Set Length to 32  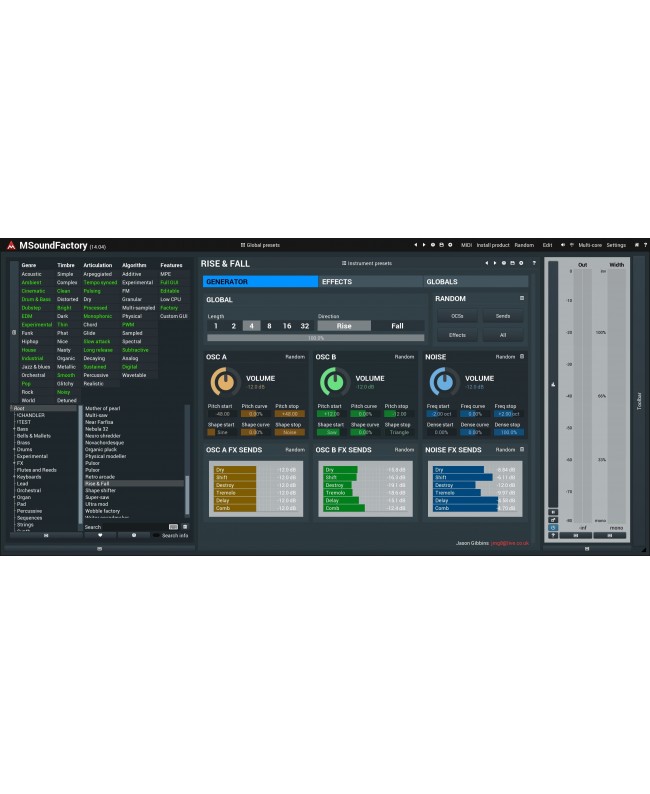[305, 326]
